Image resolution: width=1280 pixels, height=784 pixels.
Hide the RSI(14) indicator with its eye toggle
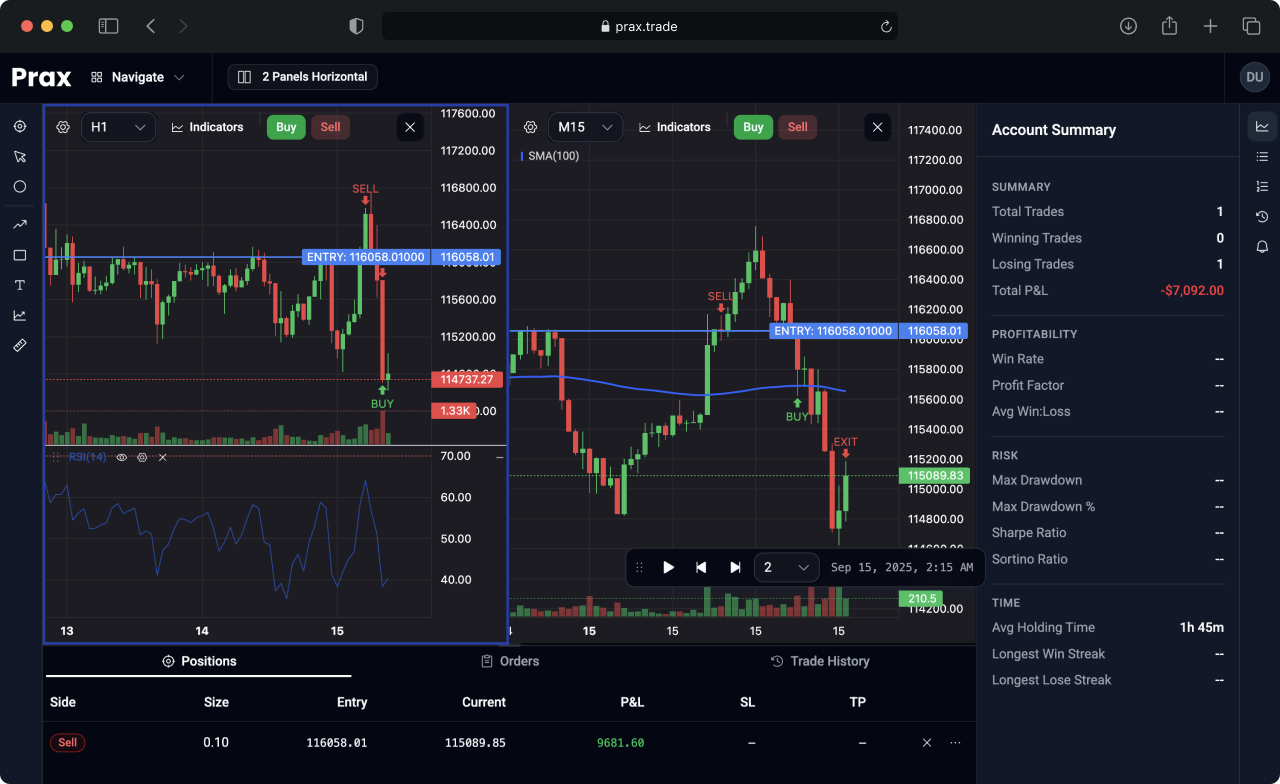click(122, 456)
